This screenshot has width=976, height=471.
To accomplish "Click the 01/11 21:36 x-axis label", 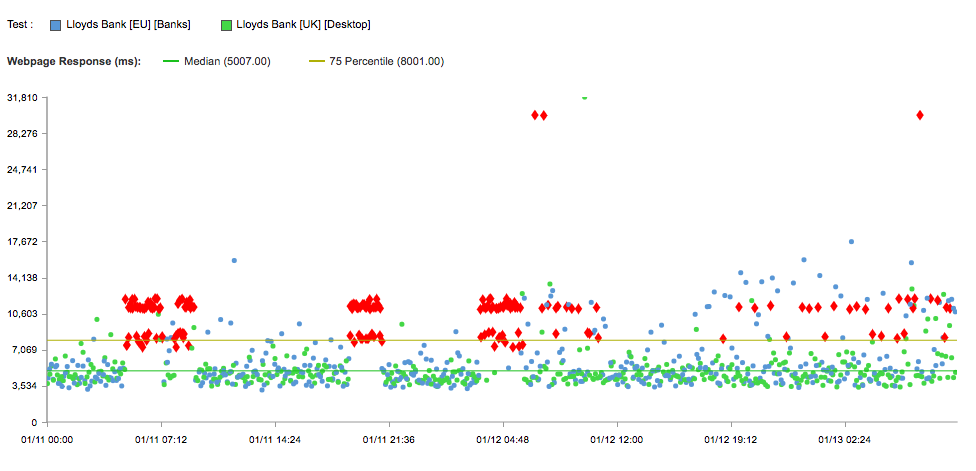I will point(389,439).
